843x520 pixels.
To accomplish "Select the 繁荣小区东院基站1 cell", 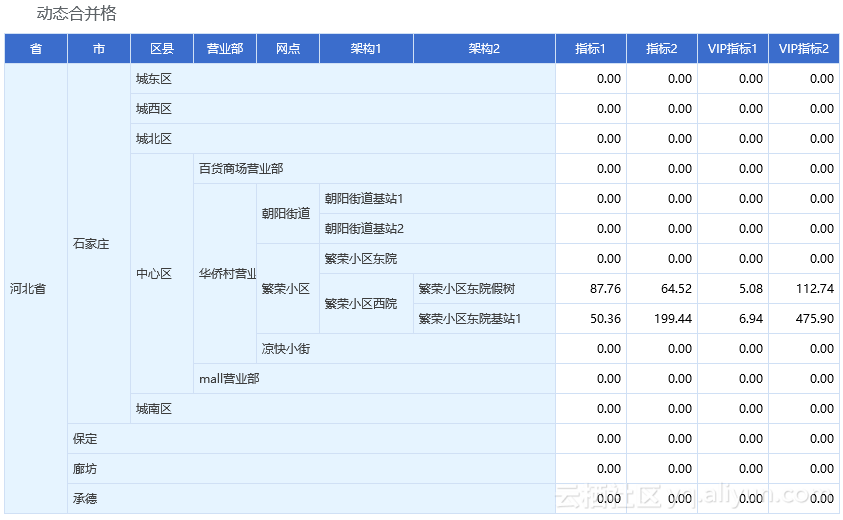I will click(484, 319).
